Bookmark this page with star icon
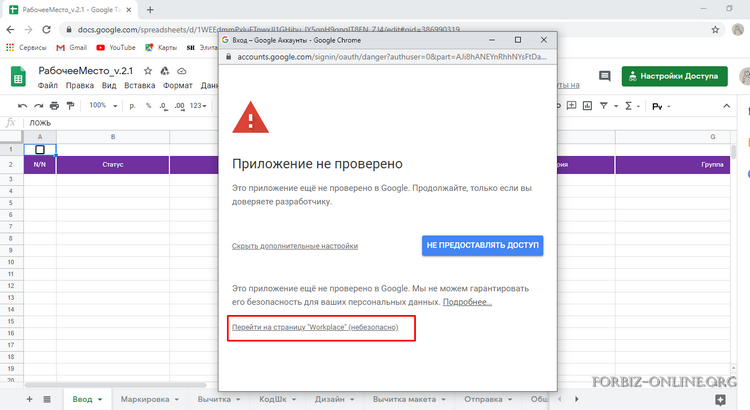Screen dimensions: 750x410 [715, 30]
